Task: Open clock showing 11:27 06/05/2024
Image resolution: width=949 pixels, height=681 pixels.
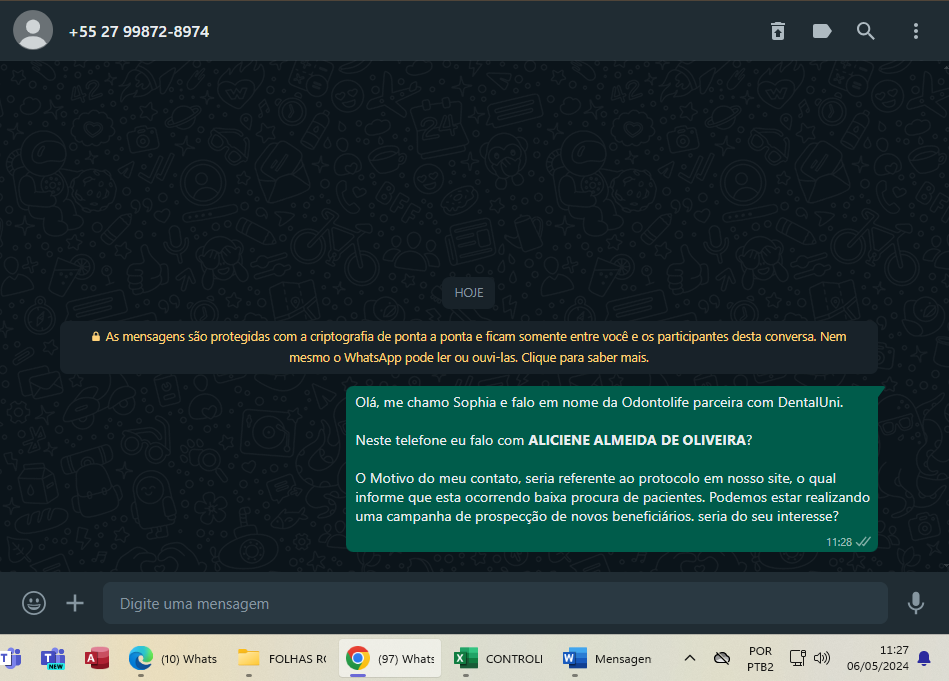Action: (878, 658)
